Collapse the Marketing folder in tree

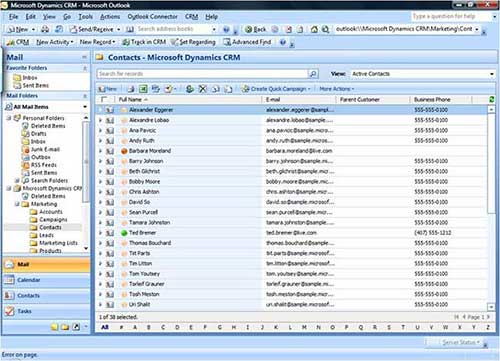click(x=17, y=204)
